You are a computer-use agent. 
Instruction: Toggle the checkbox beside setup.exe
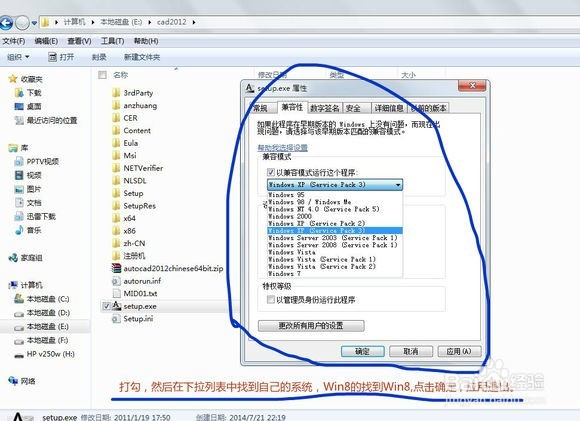pyautogui.click(x=107, y=306)
